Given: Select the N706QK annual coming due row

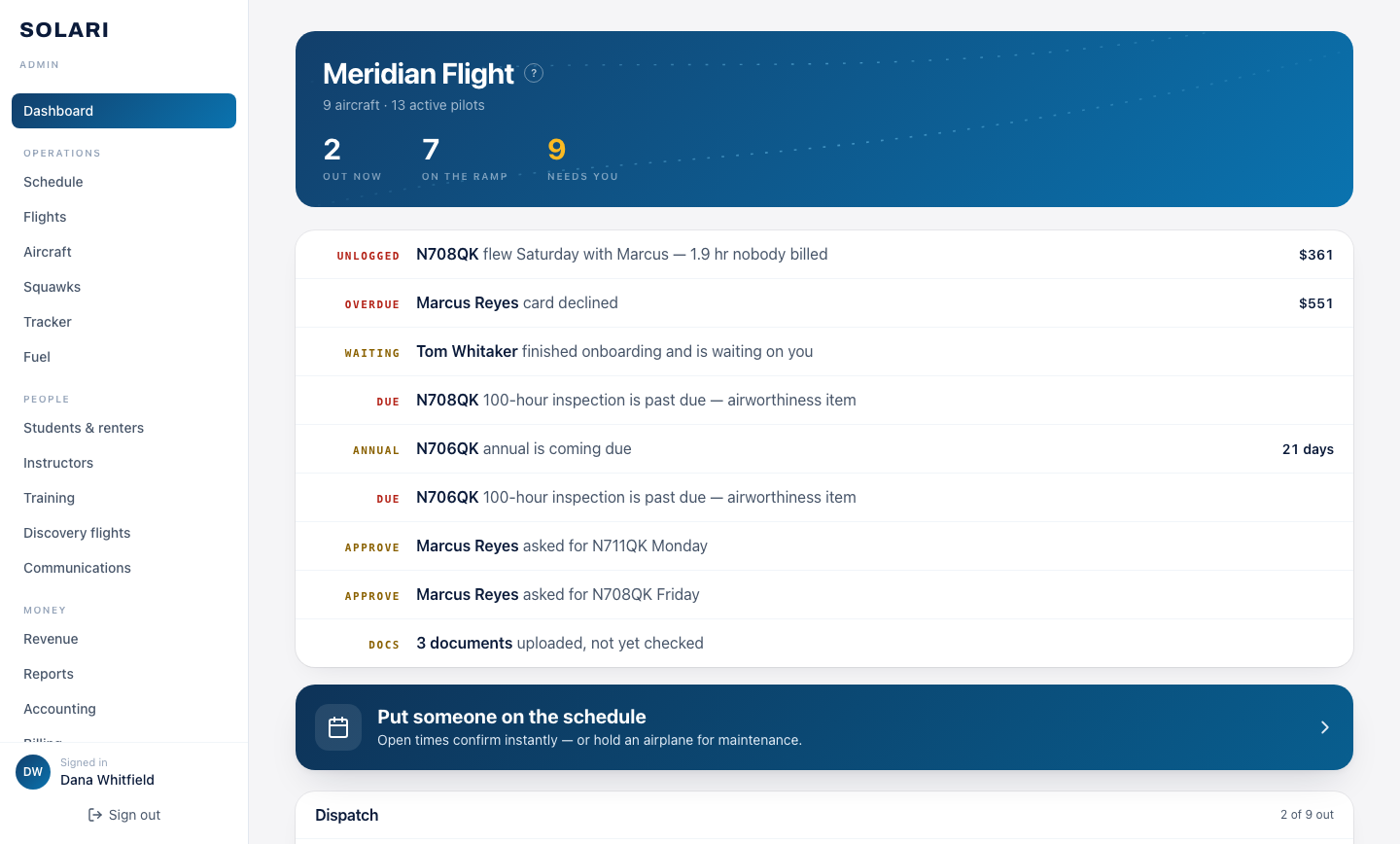Looking at the screenshot, I should point(824,449).
